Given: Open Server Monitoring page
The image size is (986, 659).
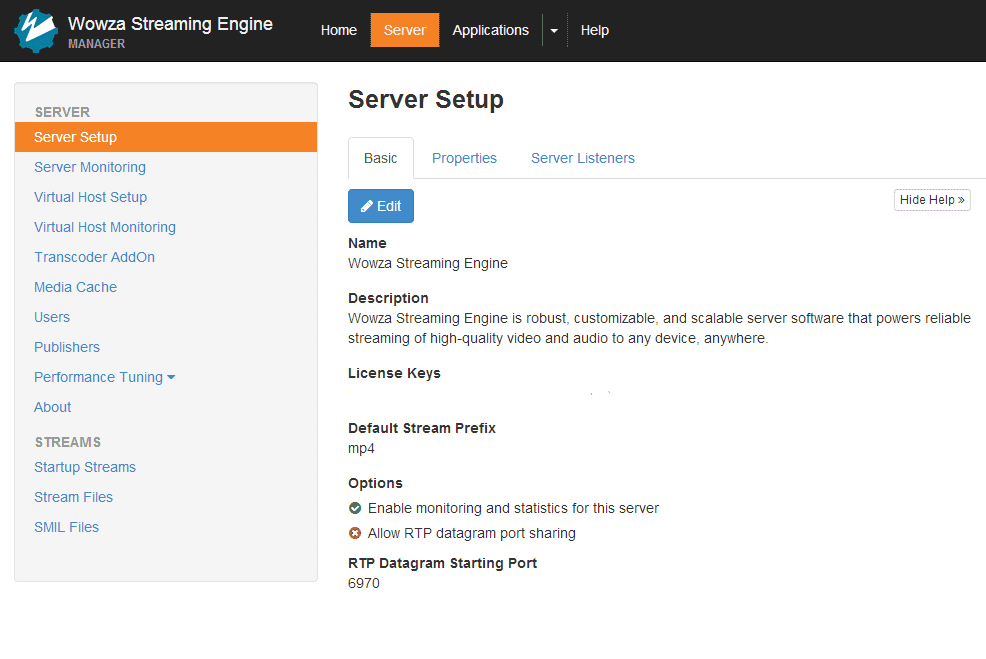Looking at the screenshot, I should tap(90, 167).
